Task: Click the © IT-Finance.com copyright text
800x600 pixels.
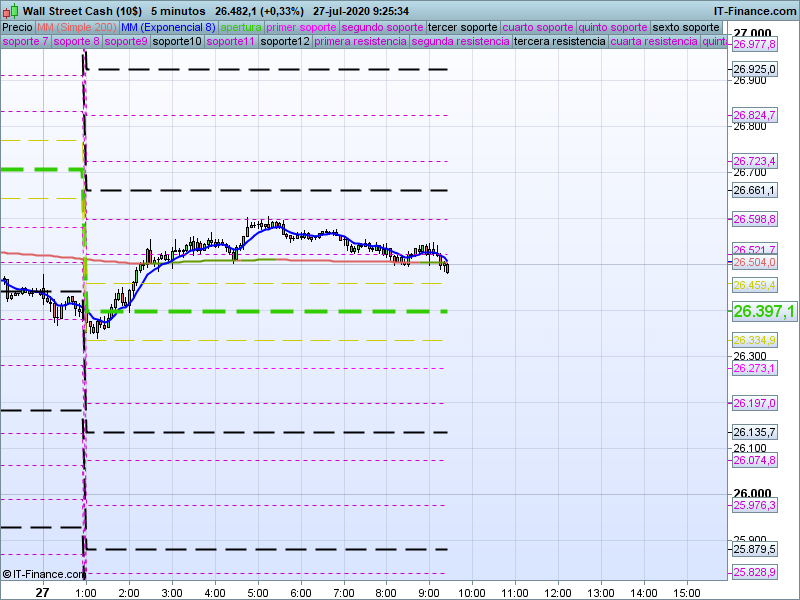Action: (45, 574)
